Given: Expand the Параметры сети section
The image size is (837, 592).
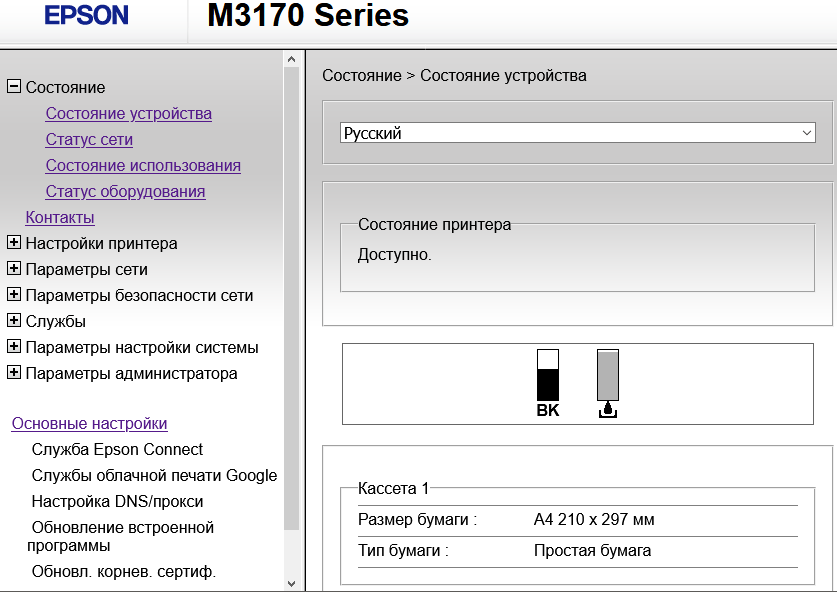Looking at the screenshot, I should click(x=14, y=269).
